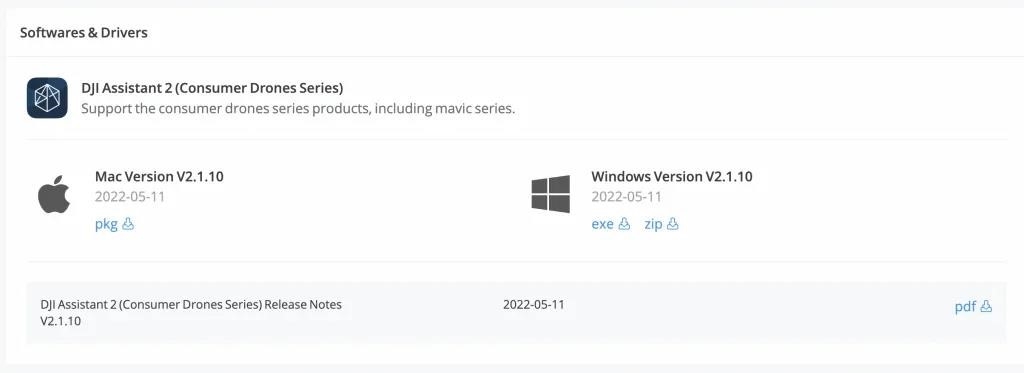Click the Softwares & Drivers section header
This screenshot has width=1024, height=373.
(x=84, y=33)
